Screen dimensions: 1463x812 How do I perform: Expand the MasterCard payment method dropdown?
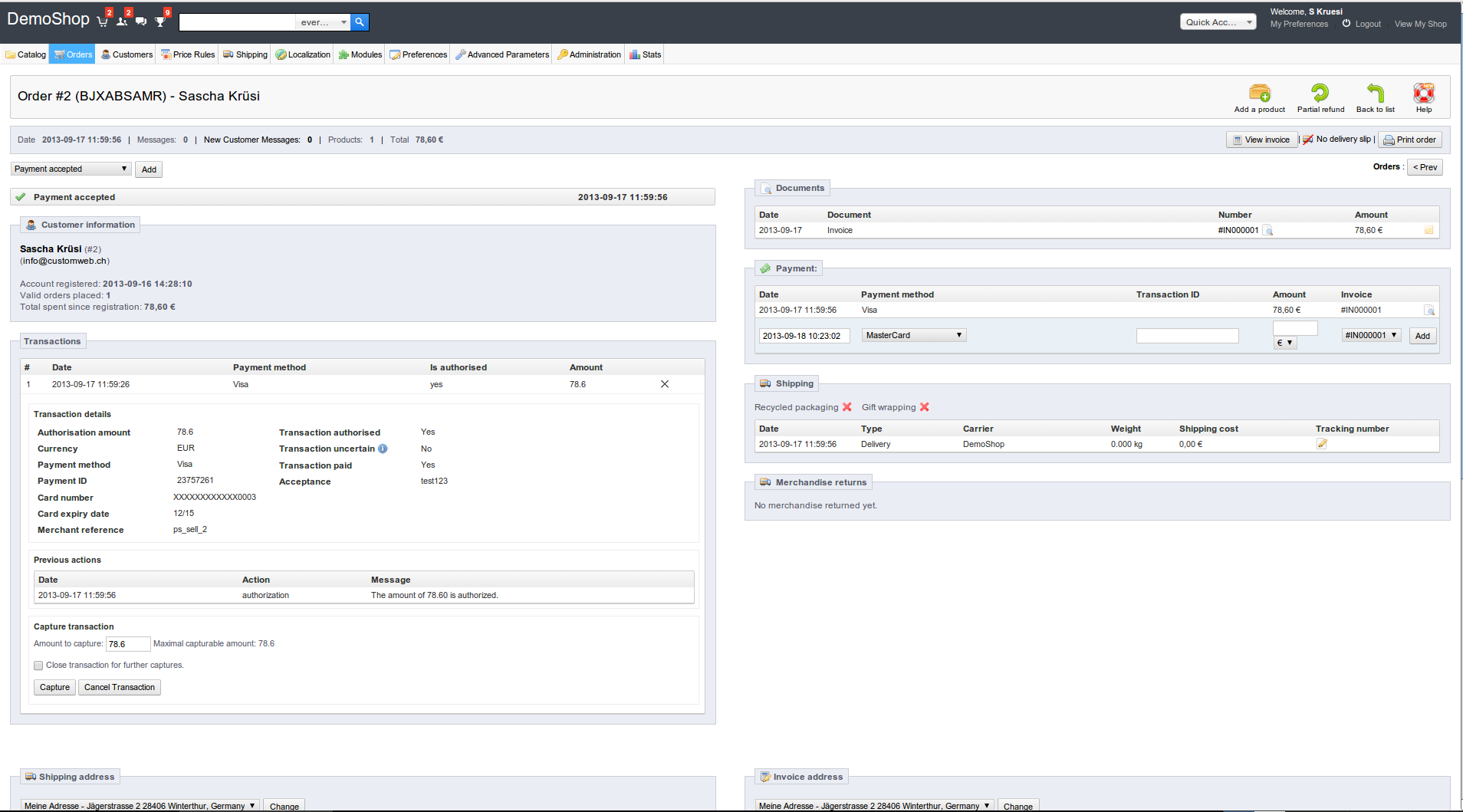(913, 335)
